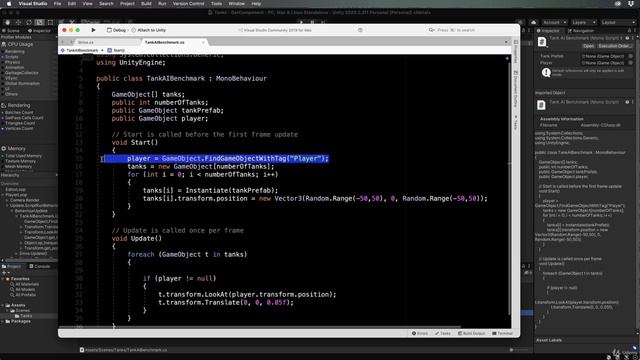Open the Window menu
The image size is (640, 360).
point(237,4)
